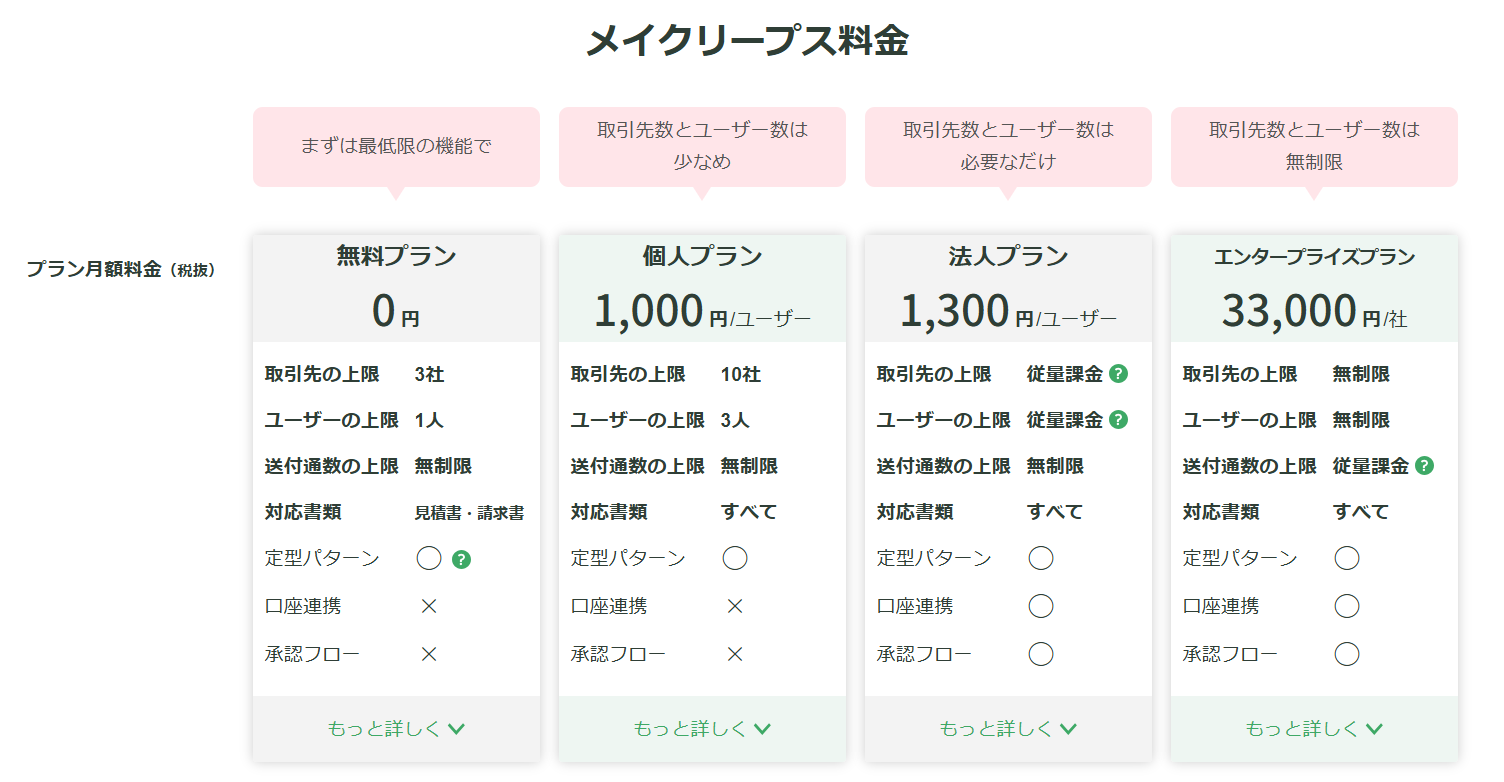Screen dimensions: 1504x782
Task: Expand もっと詳しく under 無料プラン
Action: pyautogui.click(x=396, y=729)
